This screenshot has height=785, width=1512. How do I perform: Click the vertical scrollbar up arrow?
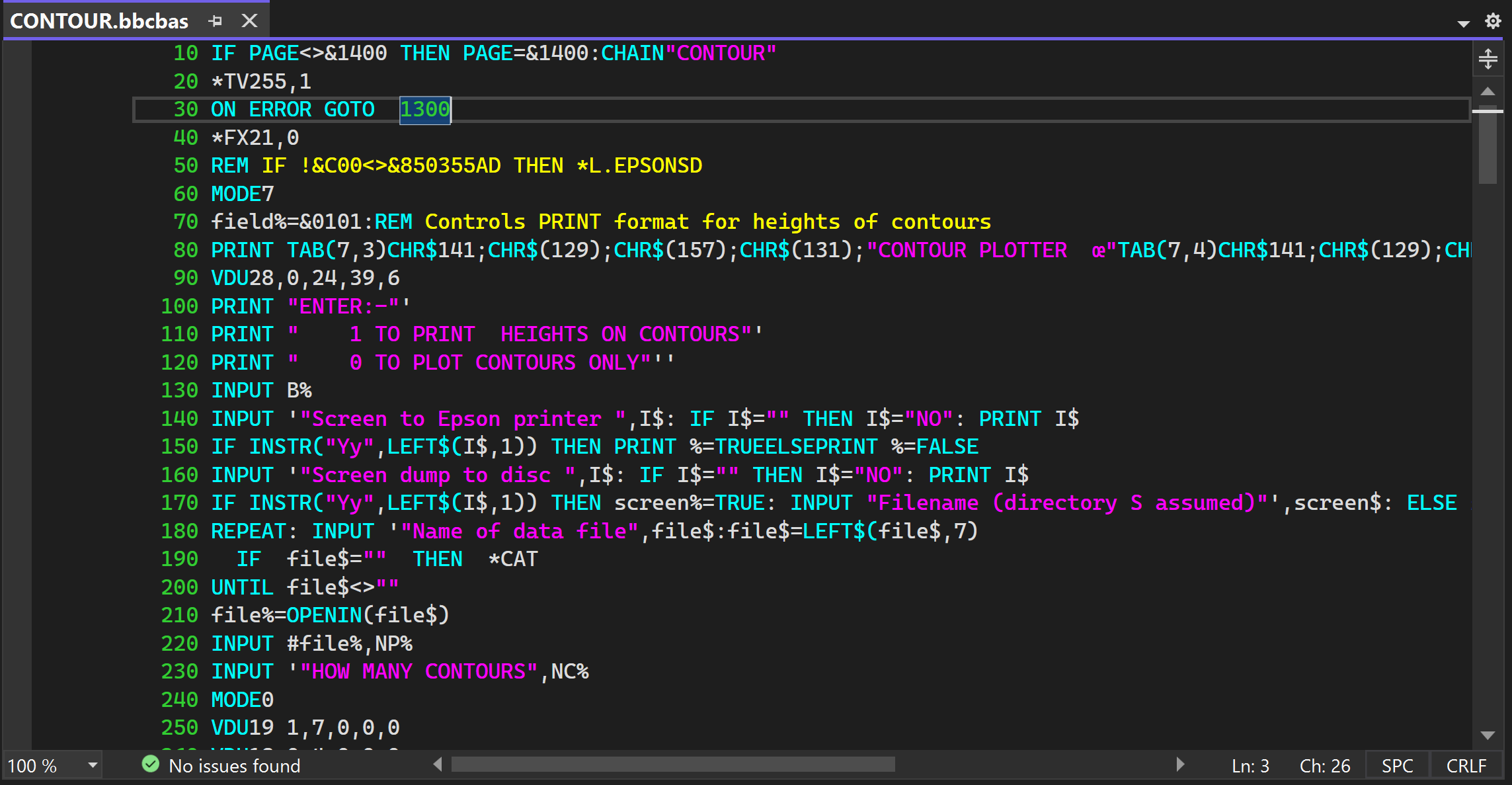tap(1488, 91)
